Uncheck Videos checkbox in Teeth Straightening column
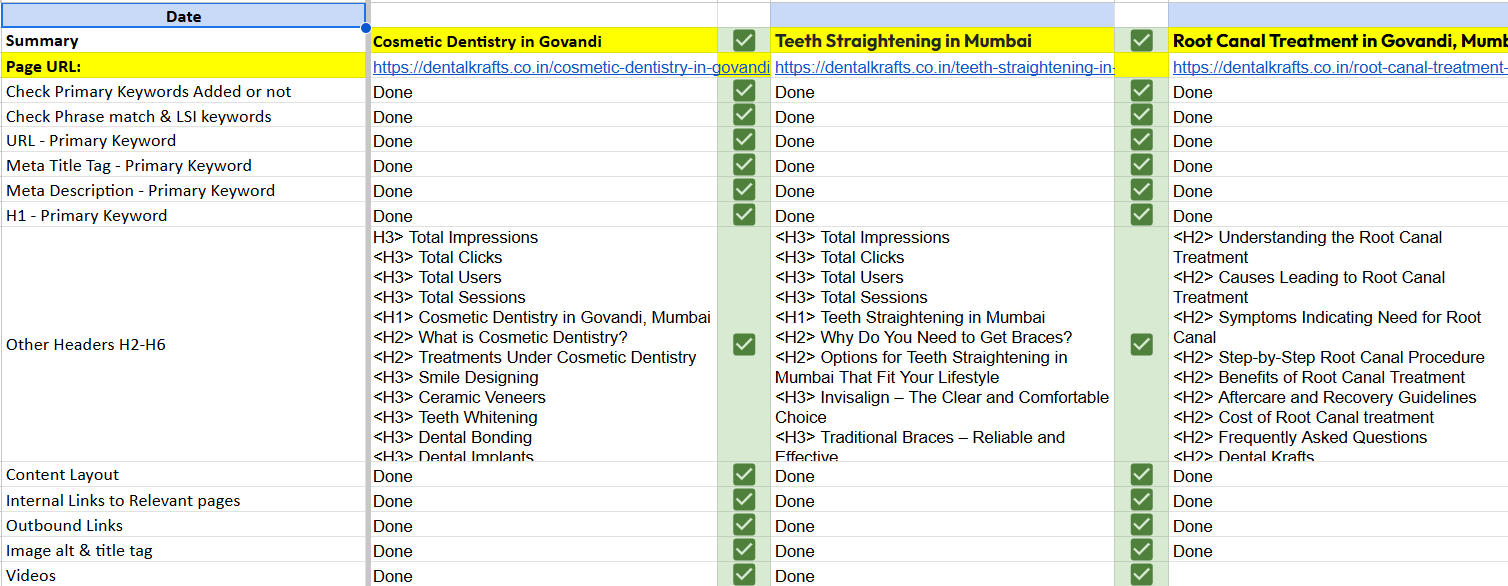1508x586 pixels. pyautogui.click(x=1141, y=575)
